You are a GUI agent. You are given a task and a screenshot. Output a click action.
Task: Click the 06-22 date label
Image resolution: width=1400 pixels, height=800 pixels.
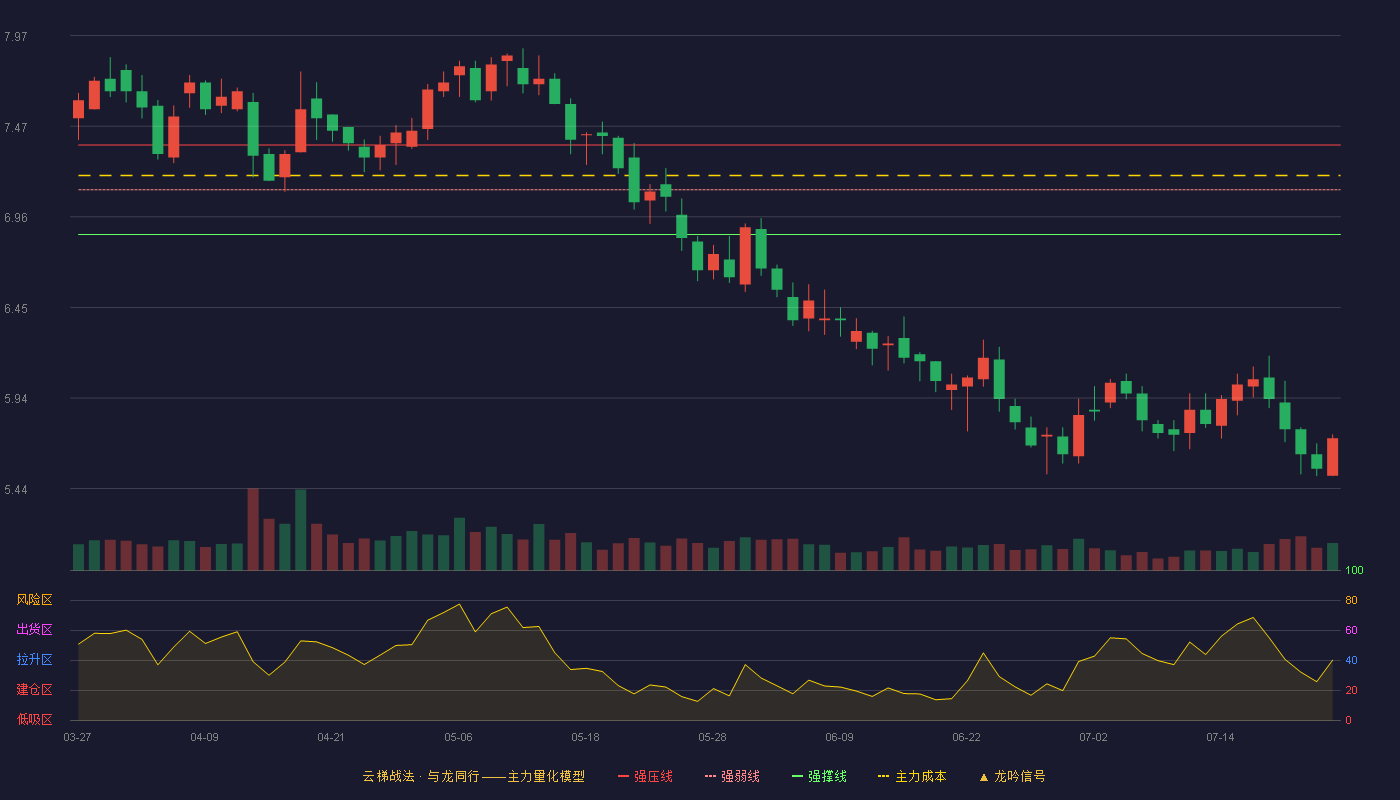pyautogui.click(x=966, y=737)
